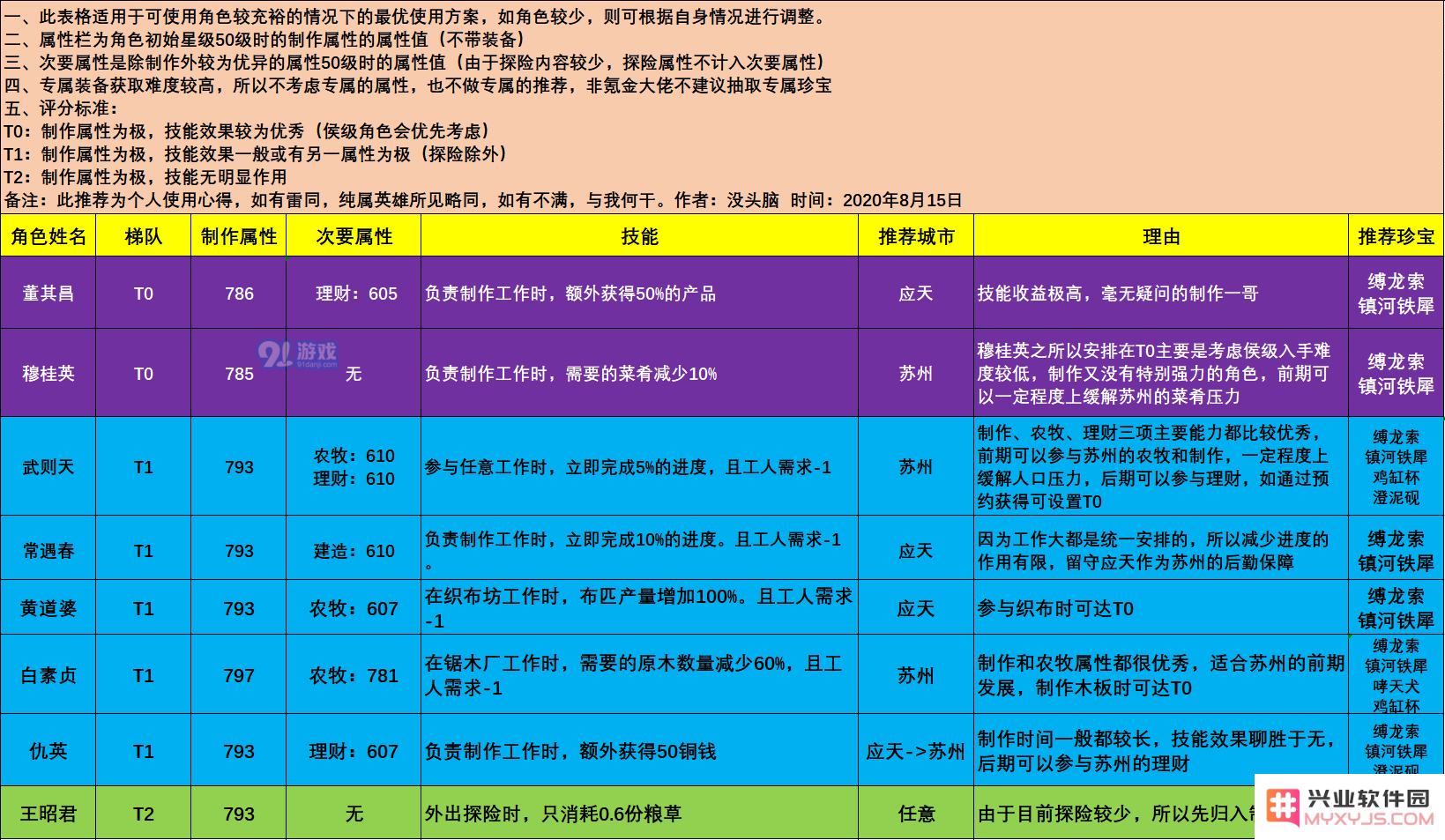This screenshot has width=1445, height=840.
Task: Click reason cell 技能收益极高
Action: 1161,294
